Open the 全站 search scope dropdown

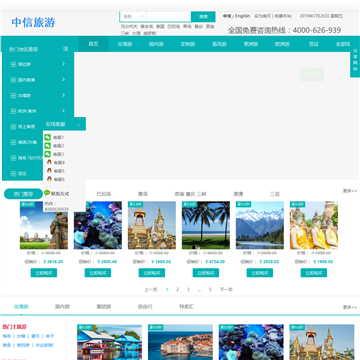133,16
